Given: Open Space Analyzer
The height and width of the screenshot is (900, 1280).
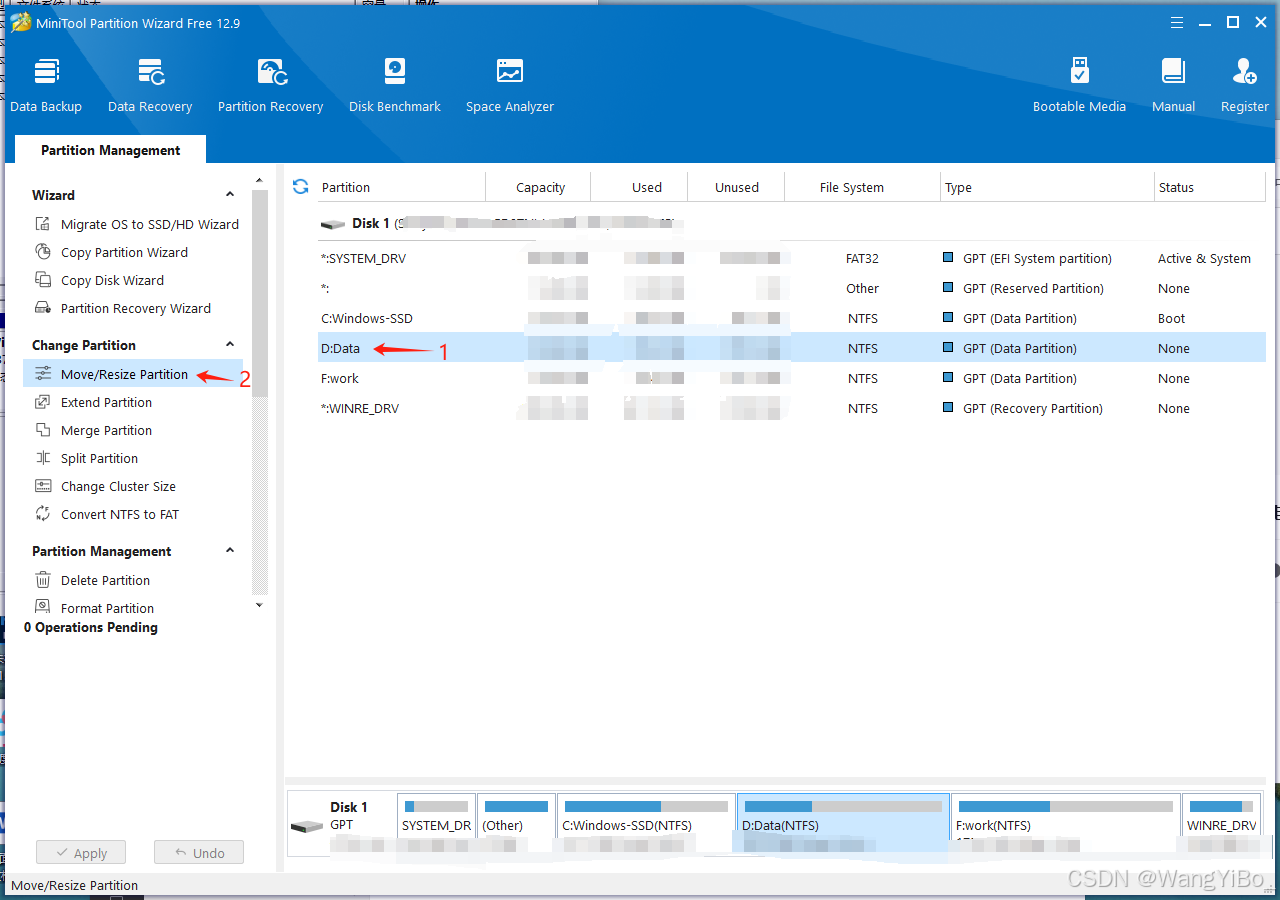Looking at the screenshot, I should [x=510, y=86].
